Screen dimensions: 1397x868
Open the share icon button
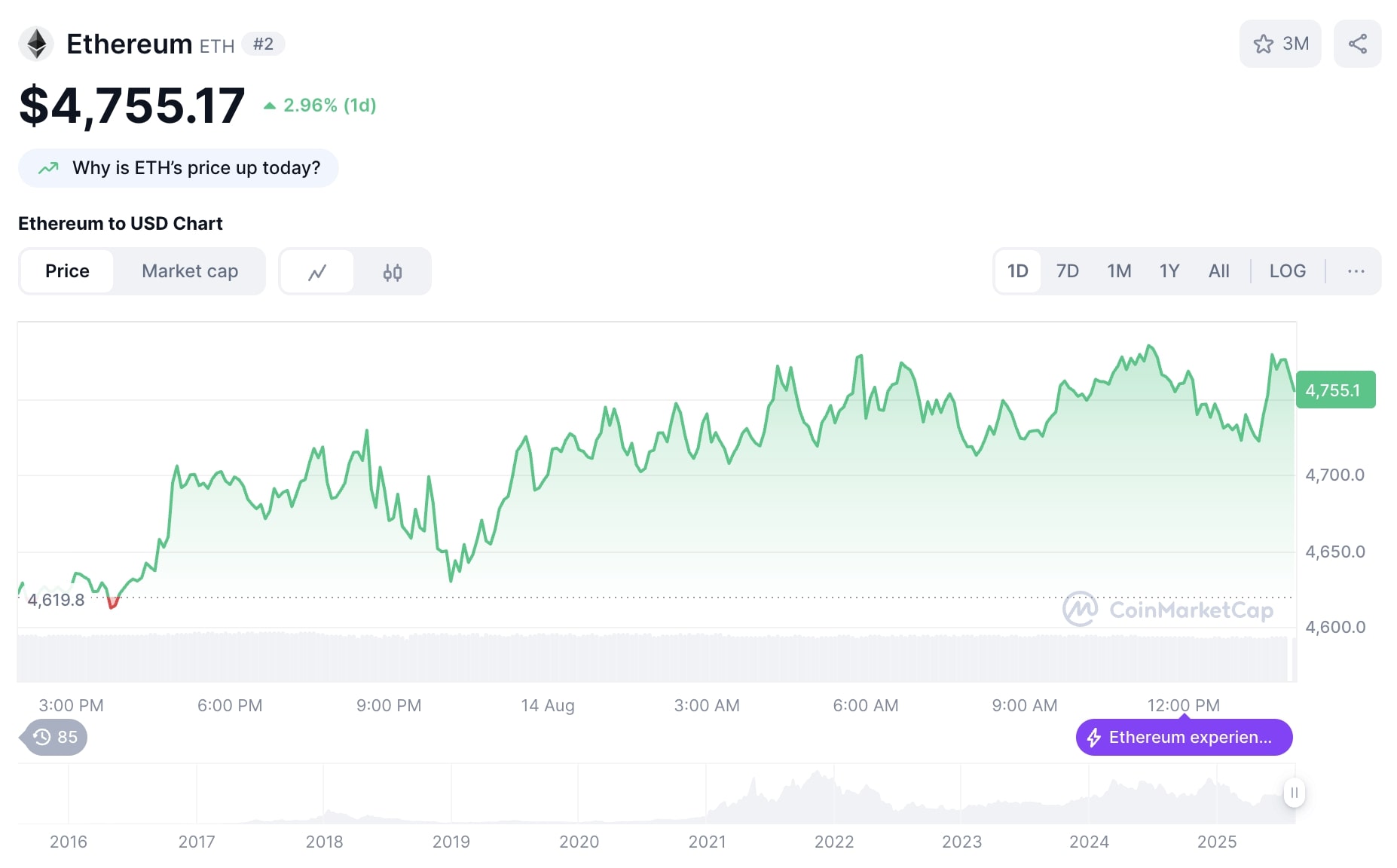[x=1357, y=44]
